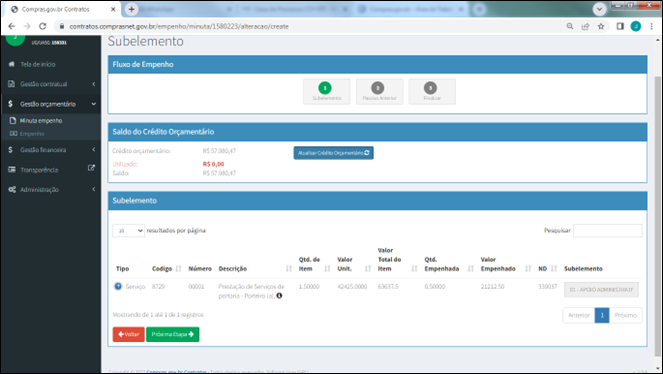Click the green Próxima Etapa button

point(173,334)
